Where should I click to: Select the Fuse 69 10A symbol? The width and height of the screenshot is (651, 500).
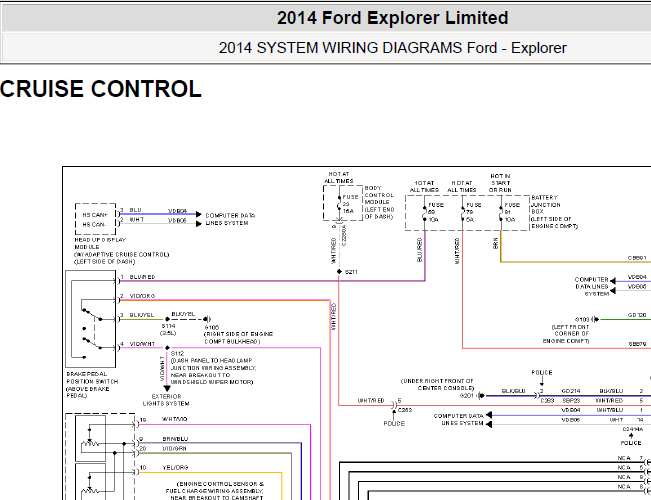click(425, 212)
